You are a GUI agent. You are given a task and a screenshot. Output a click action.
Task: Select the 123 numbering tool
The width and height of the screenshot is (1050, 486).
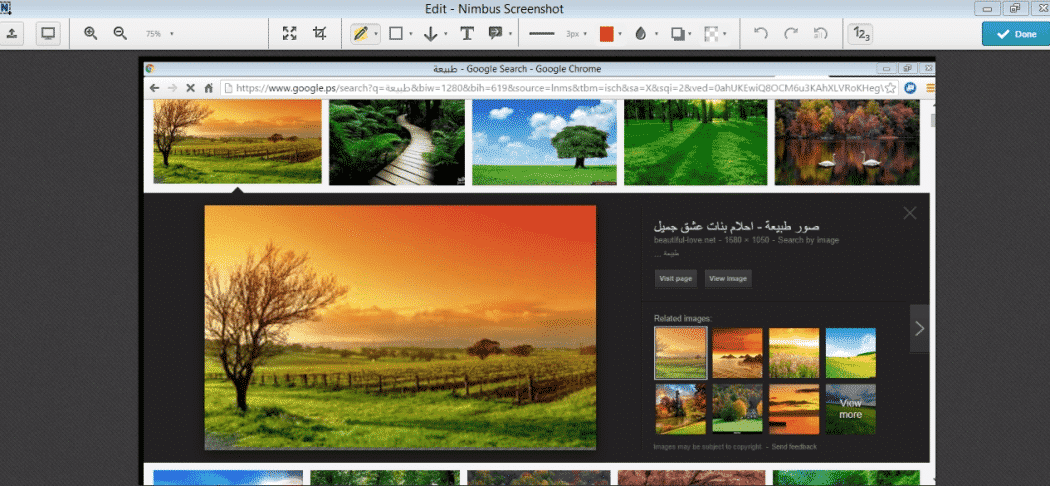pyautogui.click(x=860, y=33)
